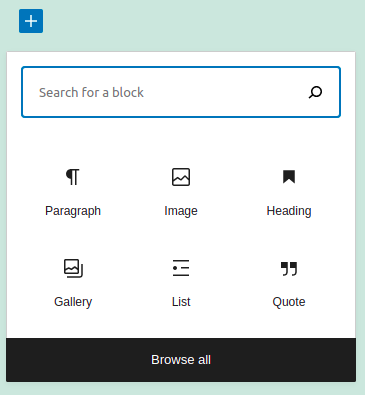Click the Paragraph label text
This screenshot has width=365, height=395.
tap(73, 211)
